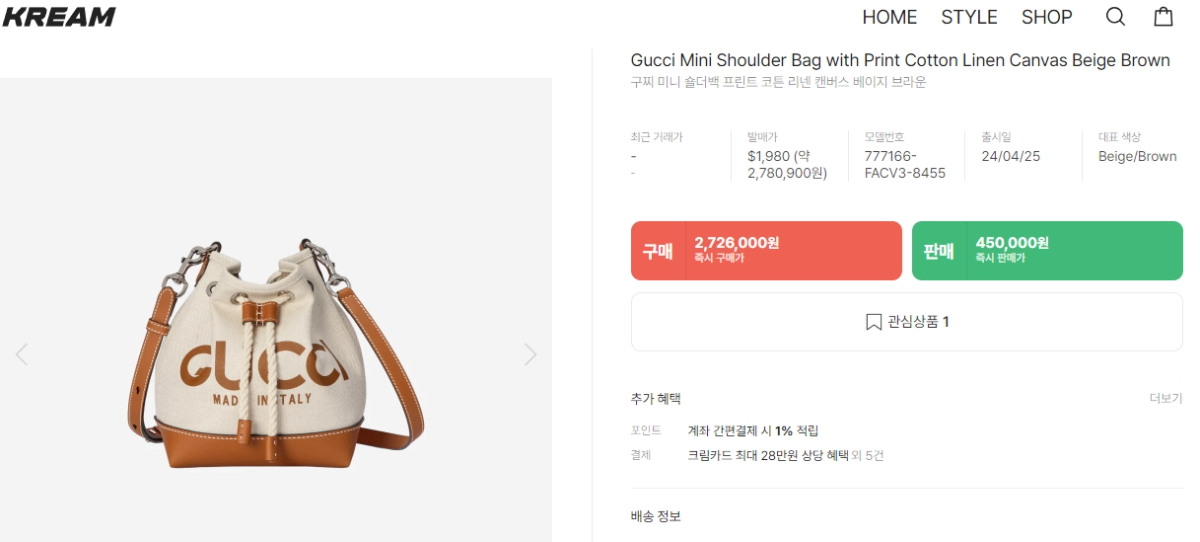Go to the HOME menu

[x=889, y=17]
